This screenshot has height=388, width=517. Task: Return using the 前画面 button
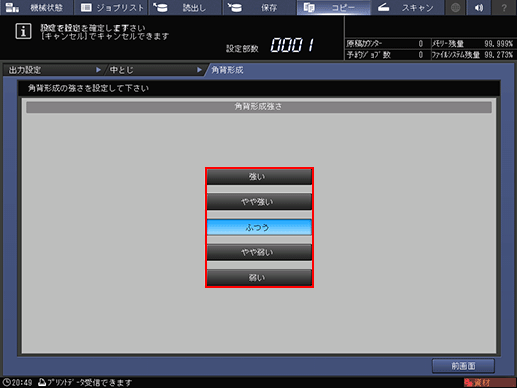tap(463, 366)
